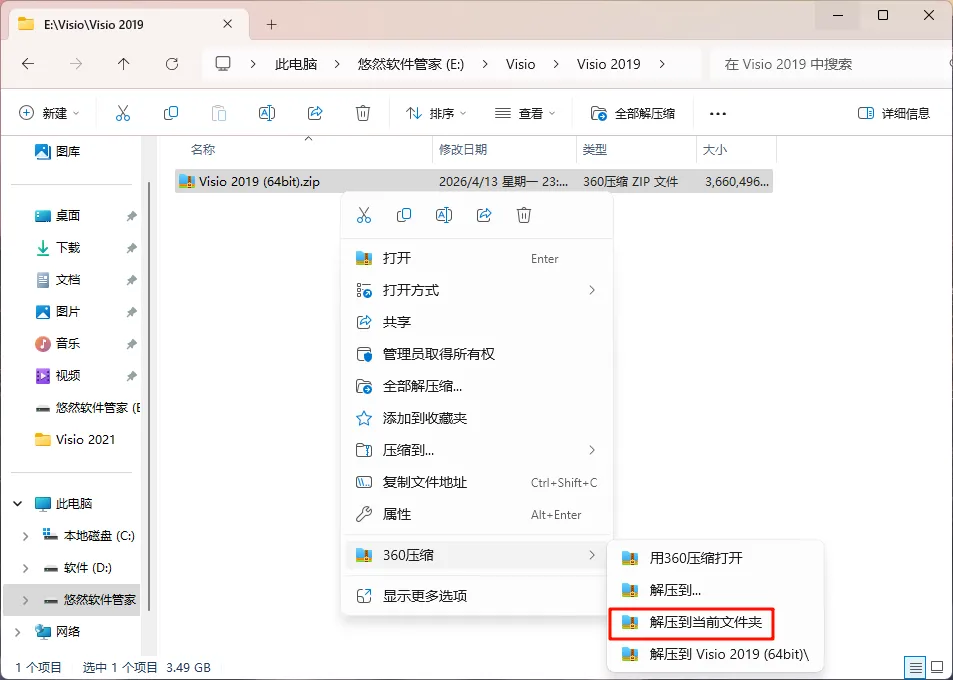Choose 显示更多选项 in the context menu

click(477, 596)
